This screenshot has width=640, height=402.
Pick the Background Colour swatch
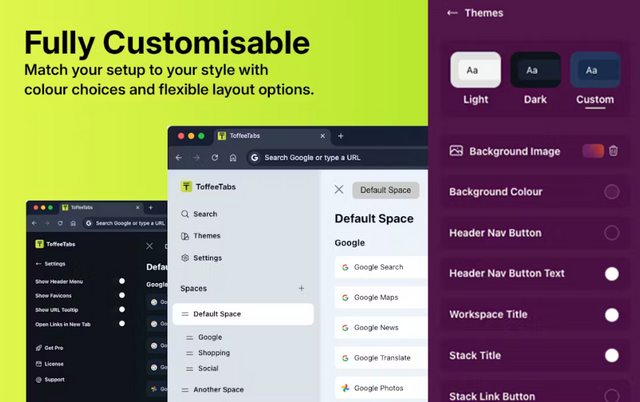coord(611,192)
